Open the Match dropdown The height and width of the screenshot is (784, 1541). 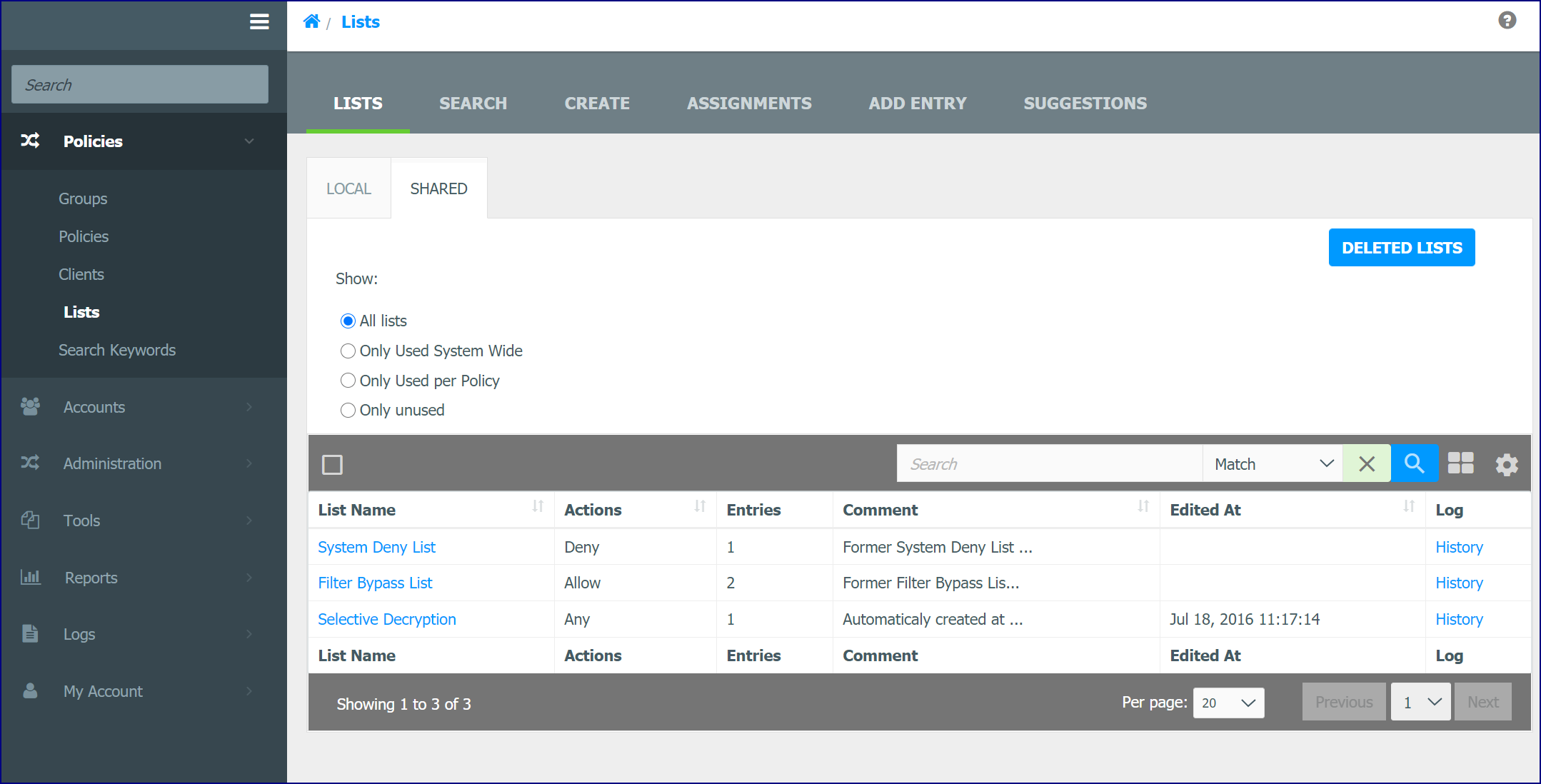point(1273,463)
